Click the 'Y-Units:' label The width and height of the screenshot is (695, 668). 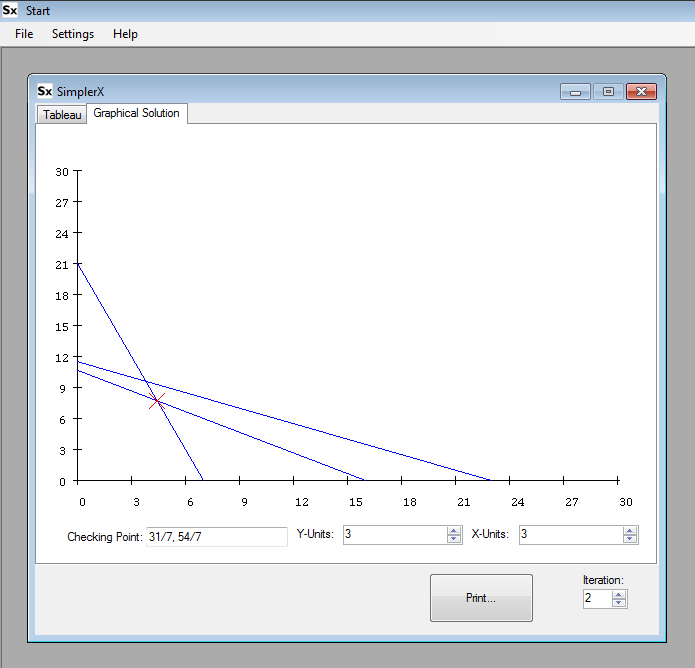point(315,534)
